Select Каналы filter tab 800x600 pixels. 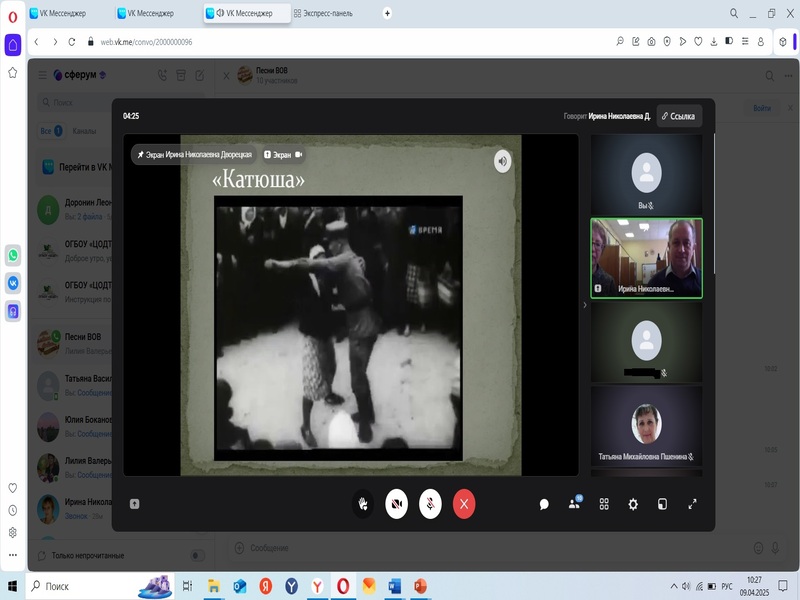[84, 131]
